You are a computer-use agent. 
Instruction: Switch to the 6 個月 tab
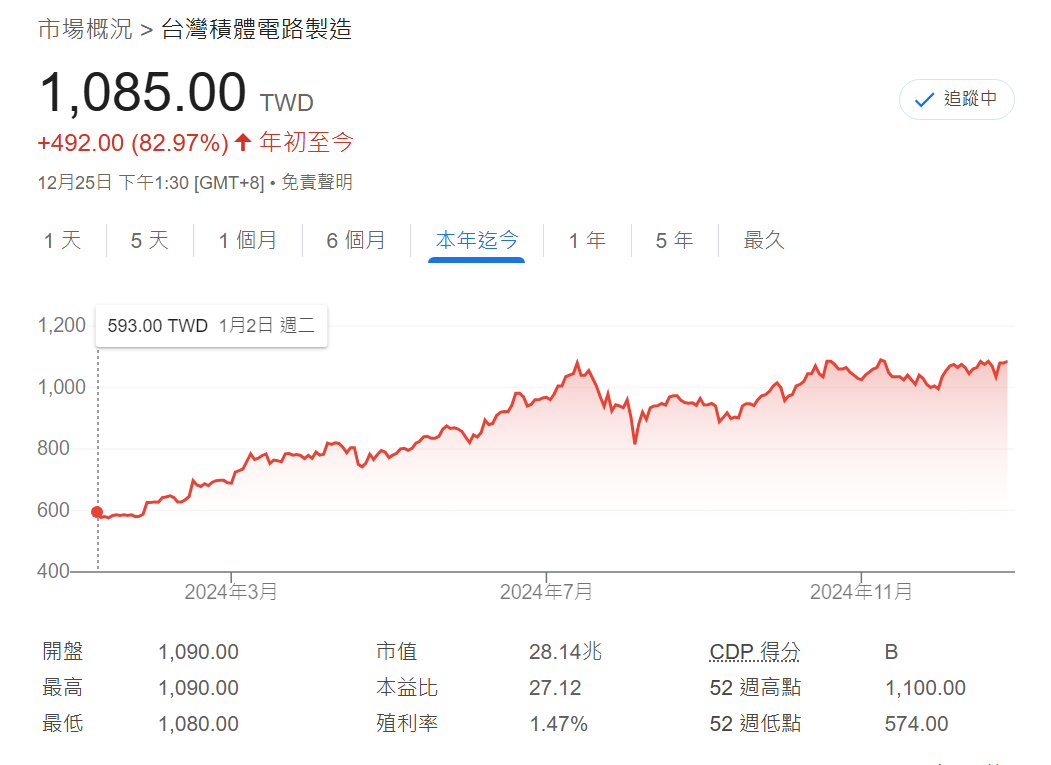coord(356,240)
